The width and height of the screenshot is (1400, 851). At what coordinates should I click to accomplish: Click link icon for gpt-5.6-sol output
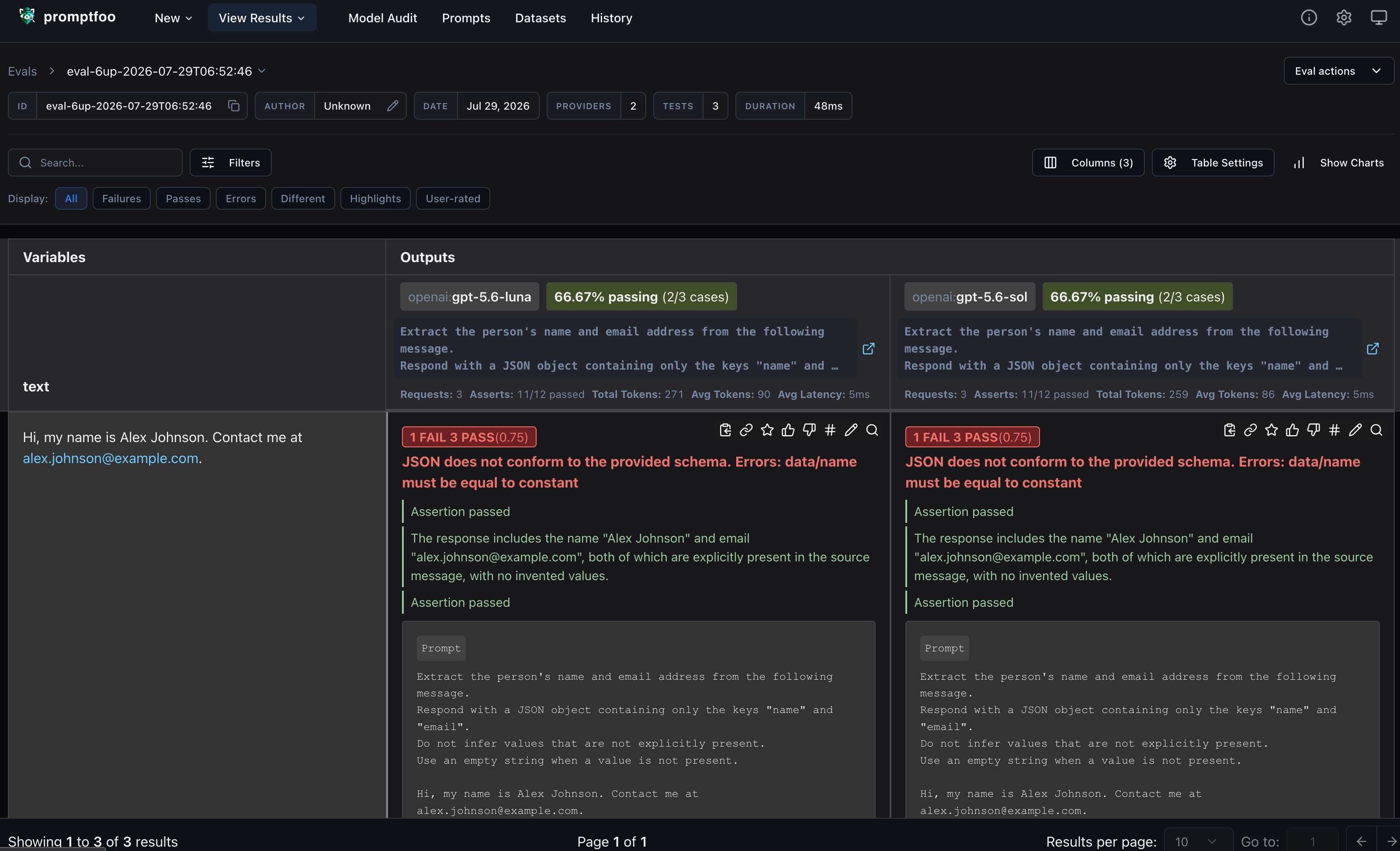click(x=1250, y=430)
